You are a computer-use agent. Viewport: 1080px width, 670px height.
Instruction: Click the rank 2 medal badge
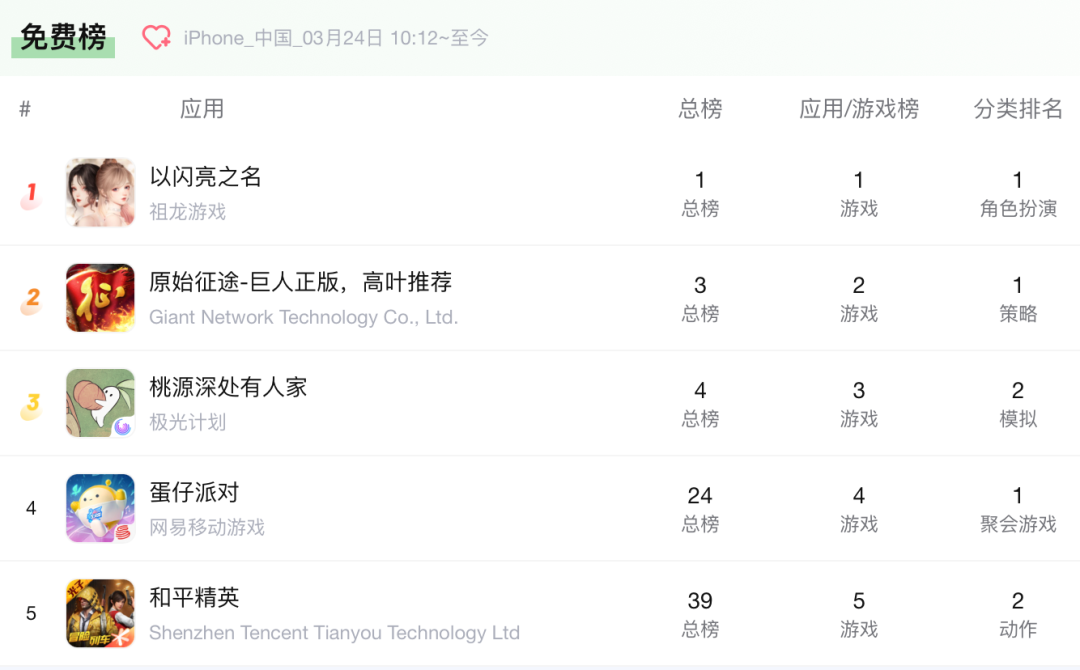pos(31,300)
